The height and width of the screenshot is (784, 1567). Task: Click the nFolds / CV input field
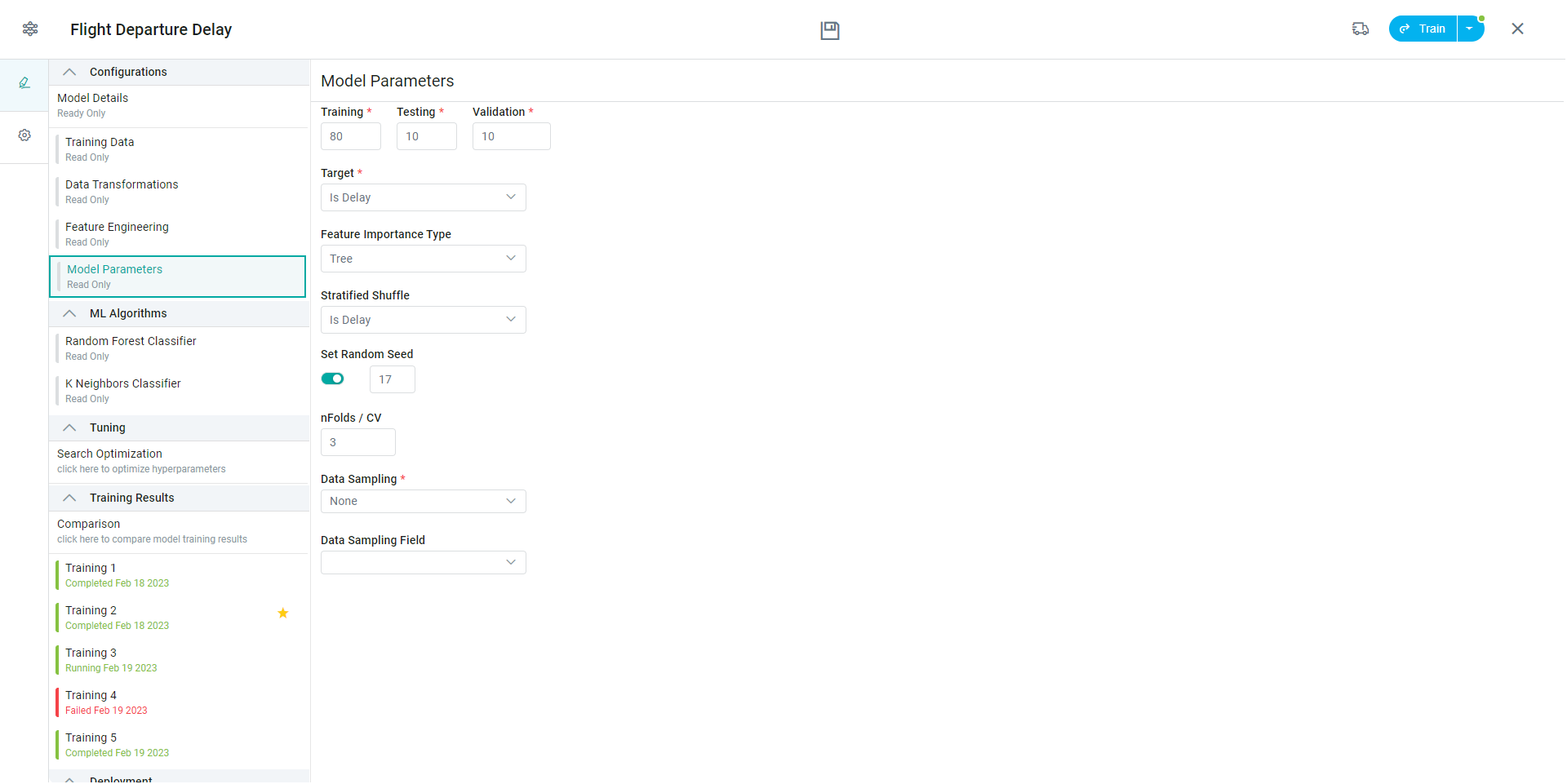click(x=357, y=442)
